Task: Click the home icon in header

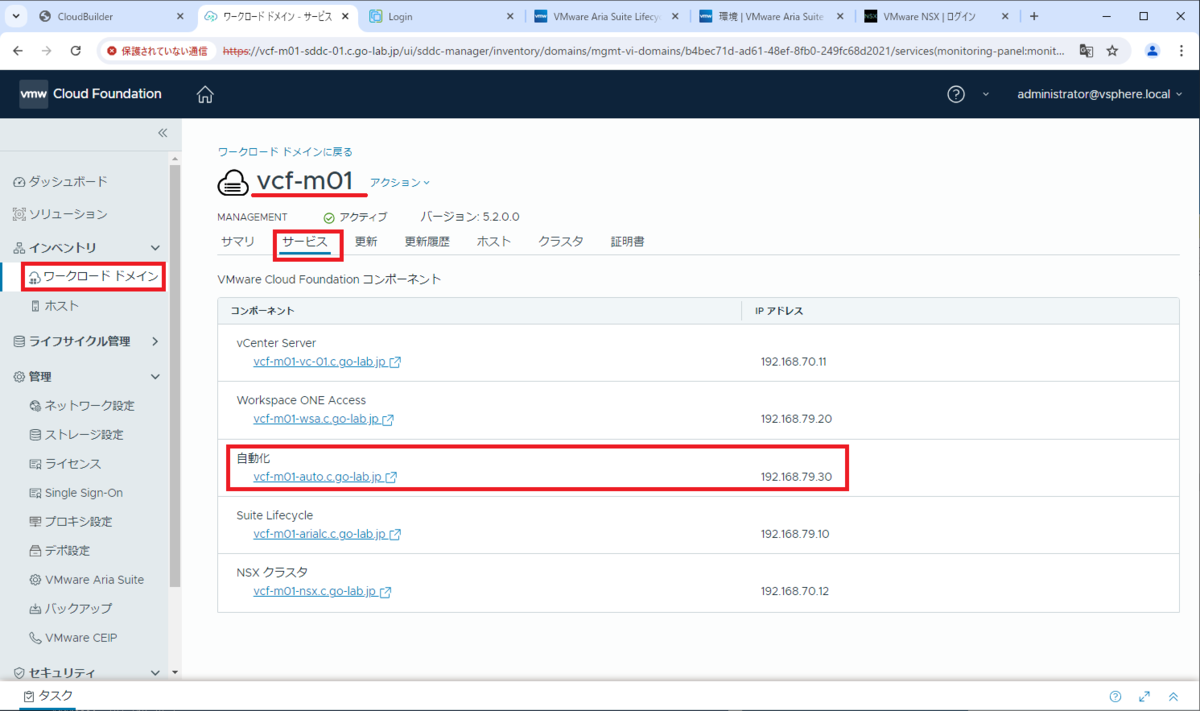Action: [x=205, y=95]
